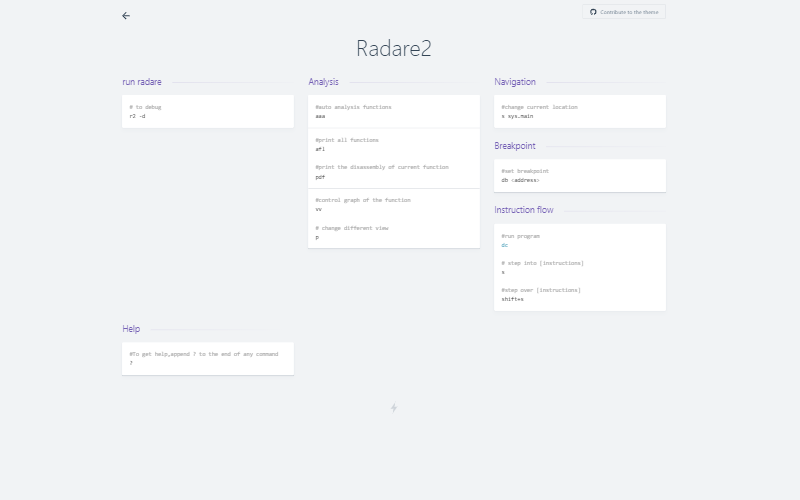Select the Help section heading
The image size is (800, 500).
coord(131,329)
